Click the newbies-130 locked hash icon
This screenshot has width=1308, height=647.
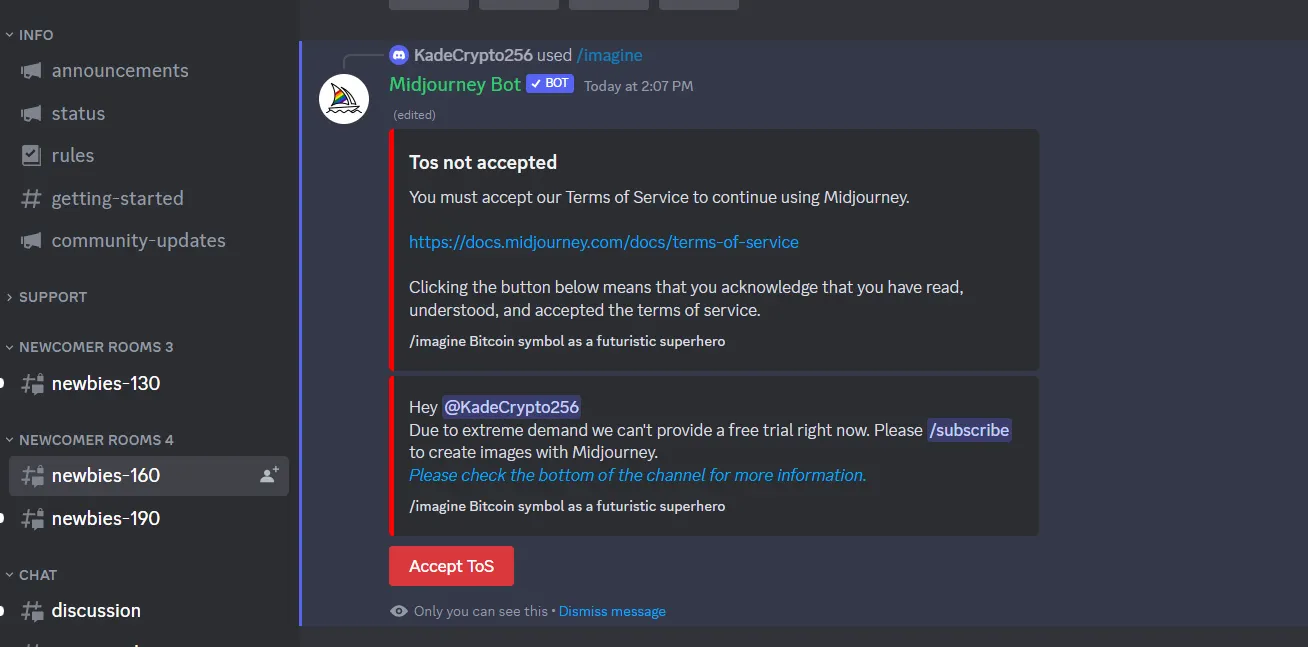33,384
